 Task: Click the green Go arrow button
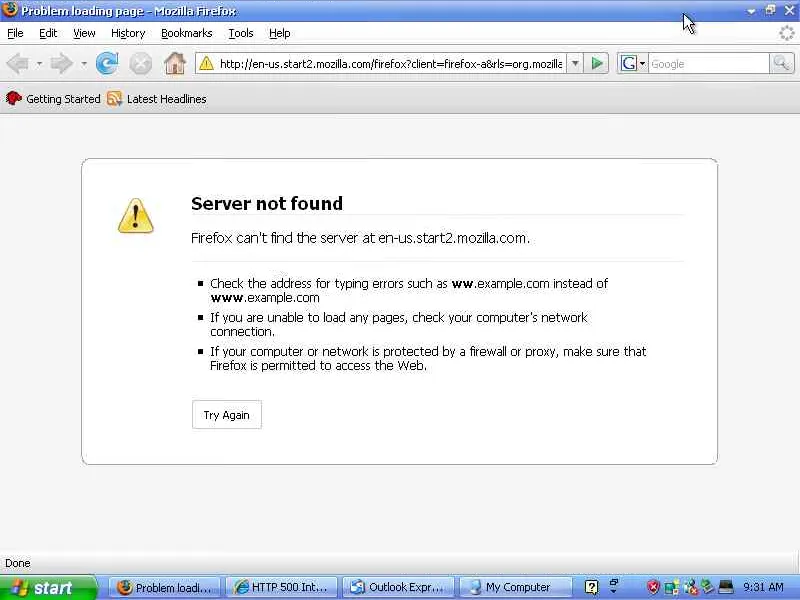(x=596, y=64)
